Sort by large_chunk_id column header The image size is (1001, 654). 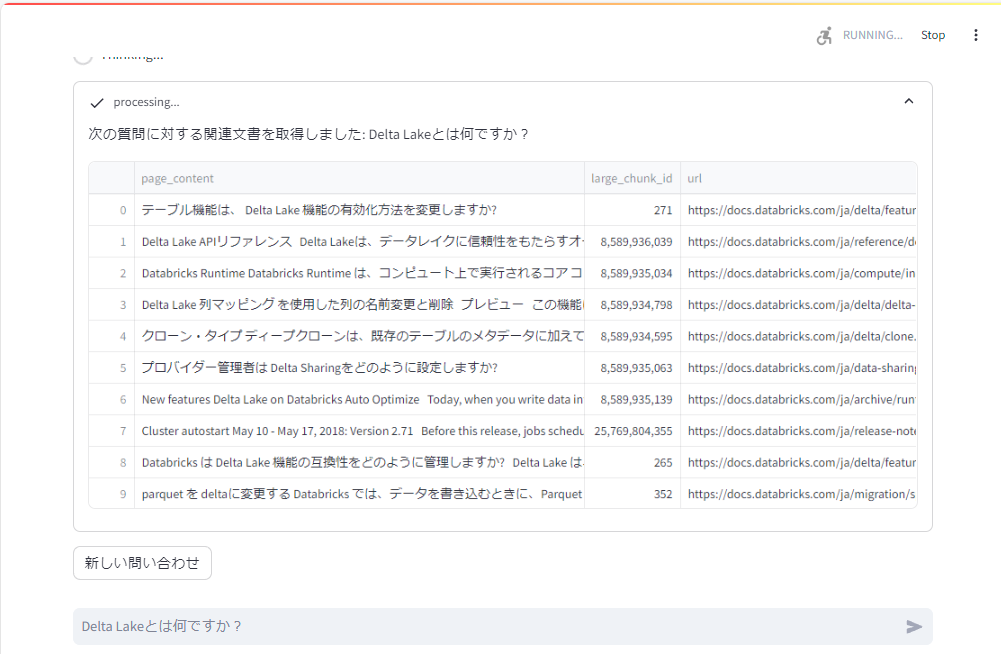coord(632,178)
